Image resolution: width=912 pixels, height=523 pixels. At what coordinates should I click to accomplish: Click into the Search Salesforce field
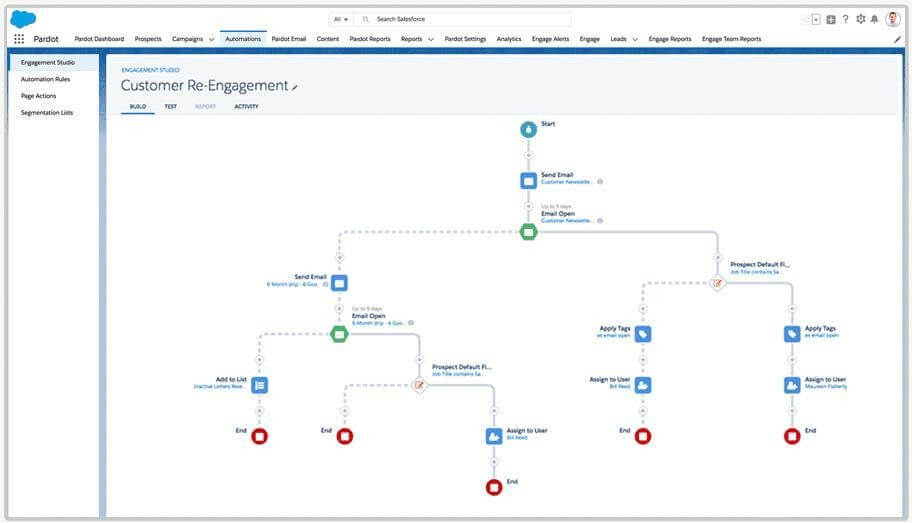click(462, 19)
